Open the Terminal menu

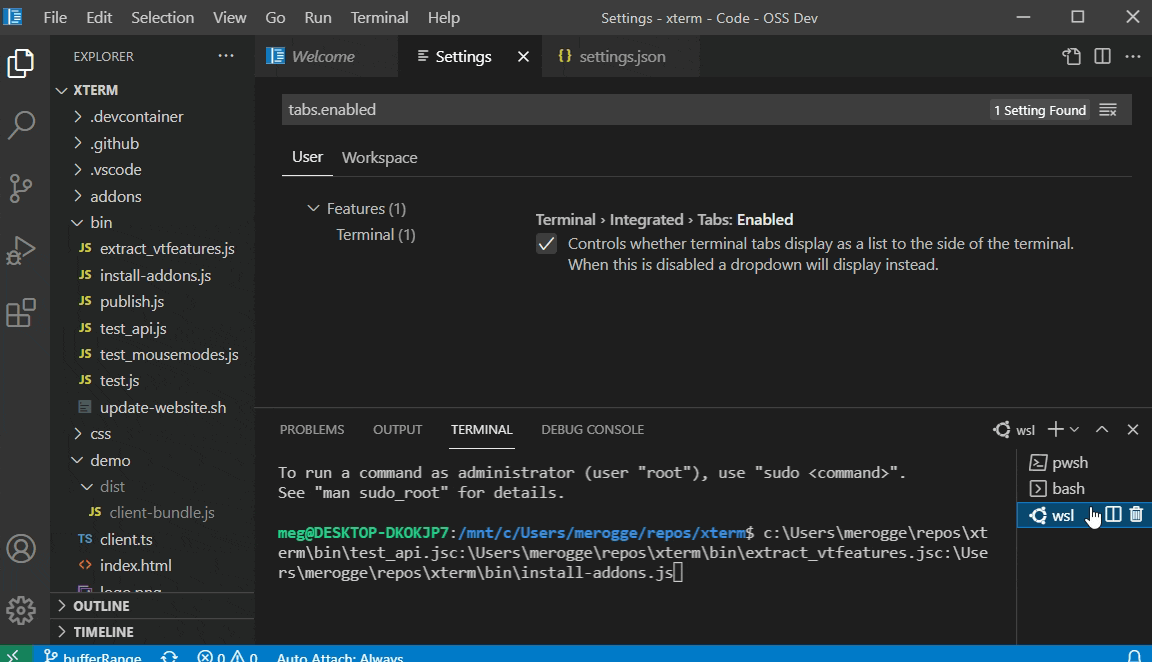(x=379, y=18)
